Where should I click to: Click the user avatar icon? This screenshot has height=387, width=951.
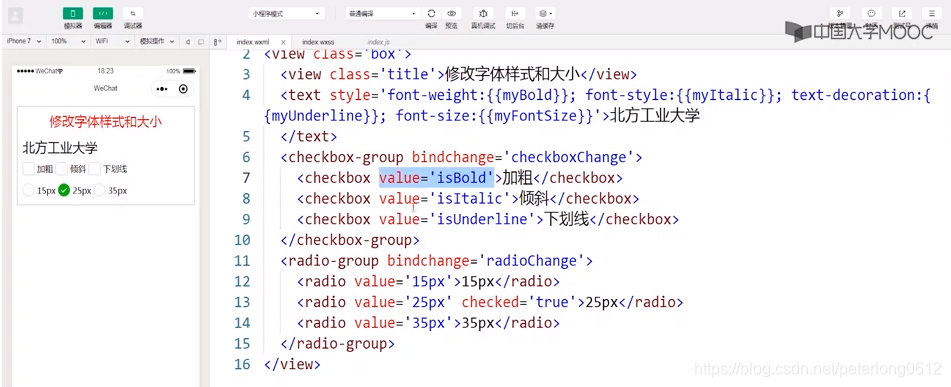tap(16, 16)
